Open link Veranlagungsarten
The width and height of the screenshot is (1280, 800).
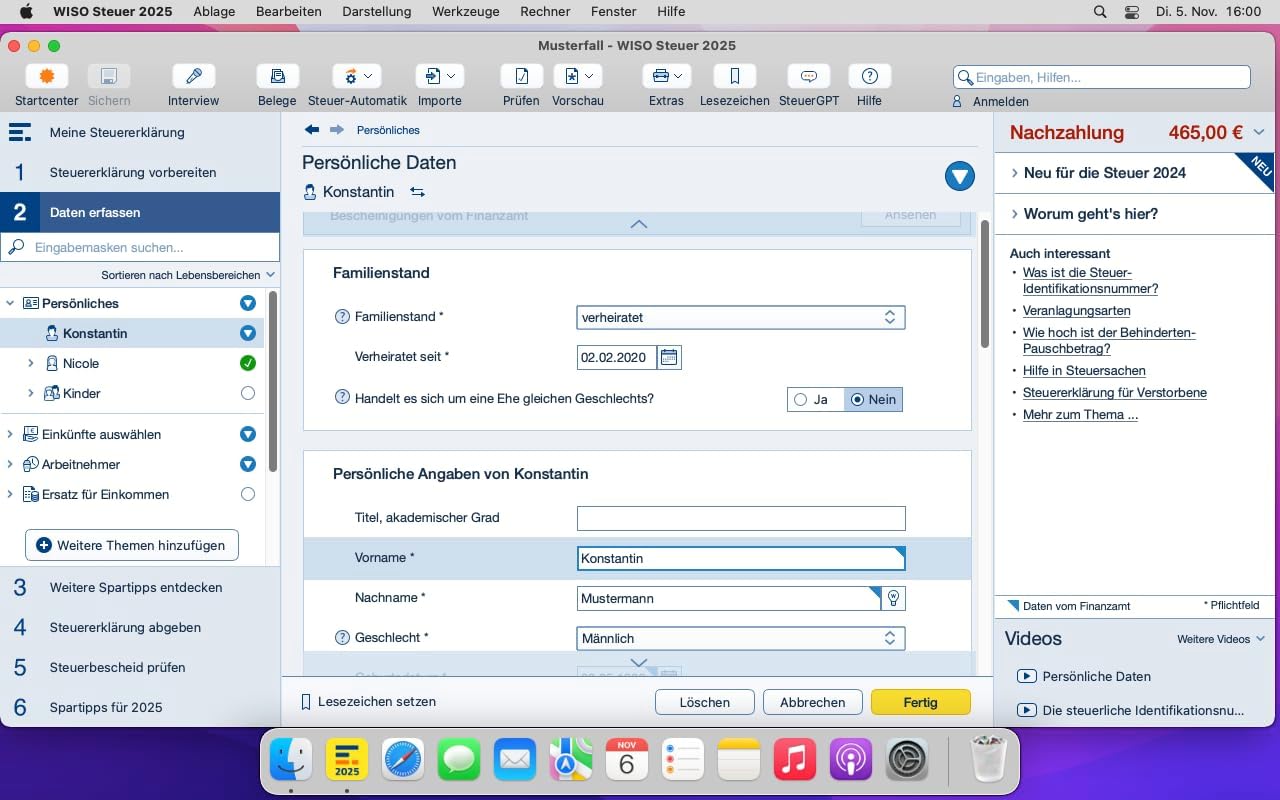pyautogui.click(x=1077, y=311)
